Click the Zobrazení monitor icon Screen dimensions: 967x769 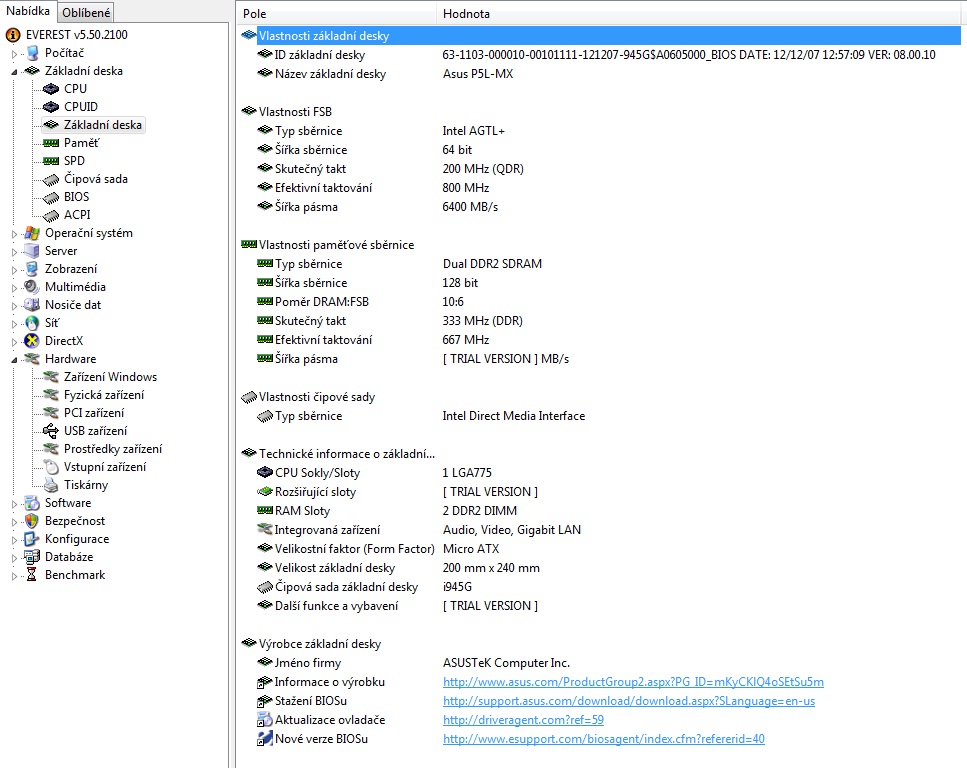32,269
